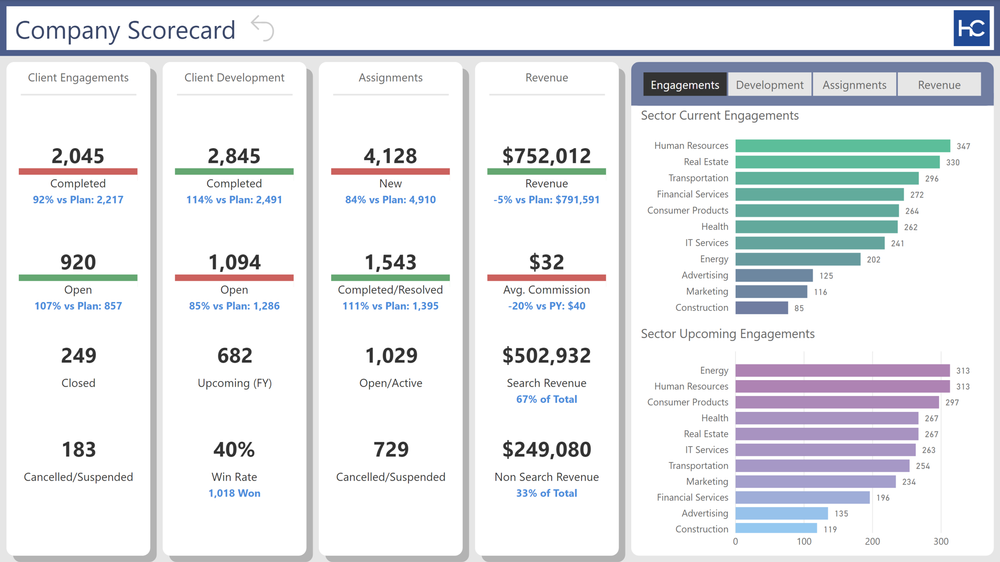This screenshot has height=562, width=1000.
Task: Click the 183 Cancelled/Suspended engagements value
Action: pos(78,450)
